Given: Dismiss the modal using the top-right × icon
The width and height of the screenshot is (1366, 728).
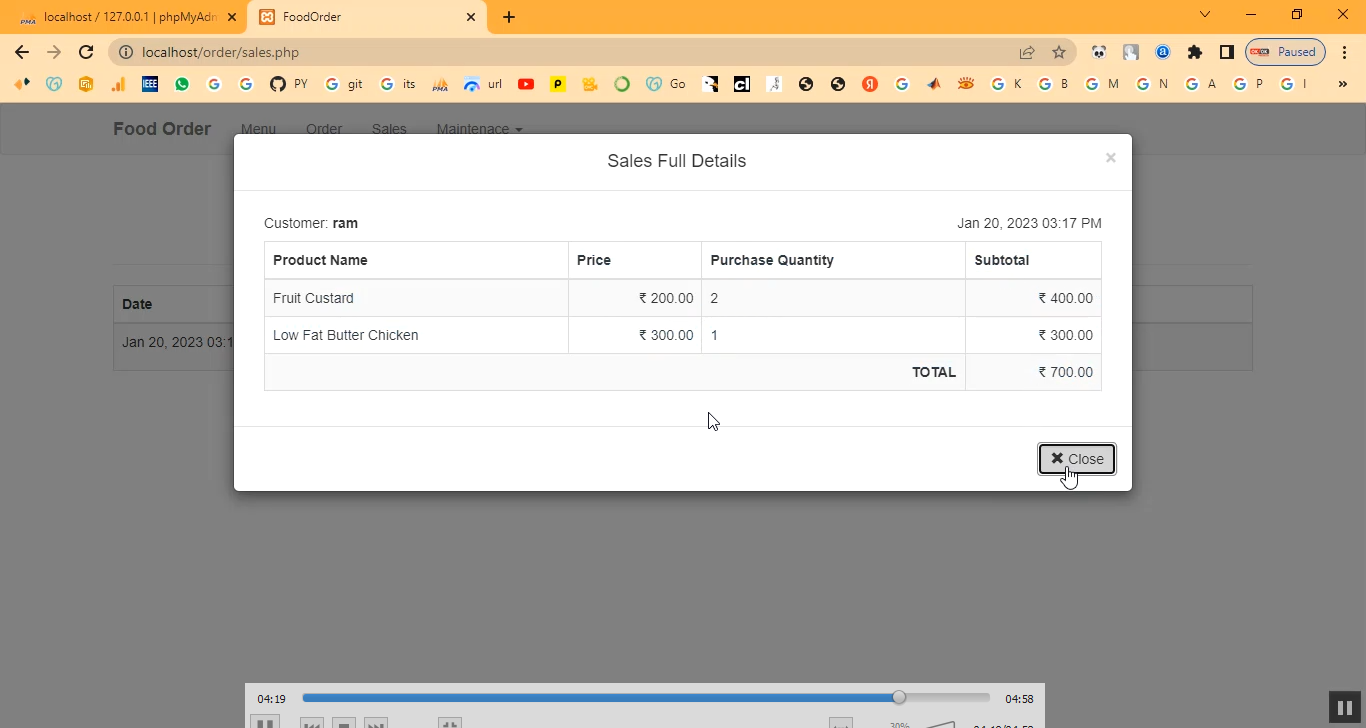Looking at the screenshot, I should [x=1110, y=158].
